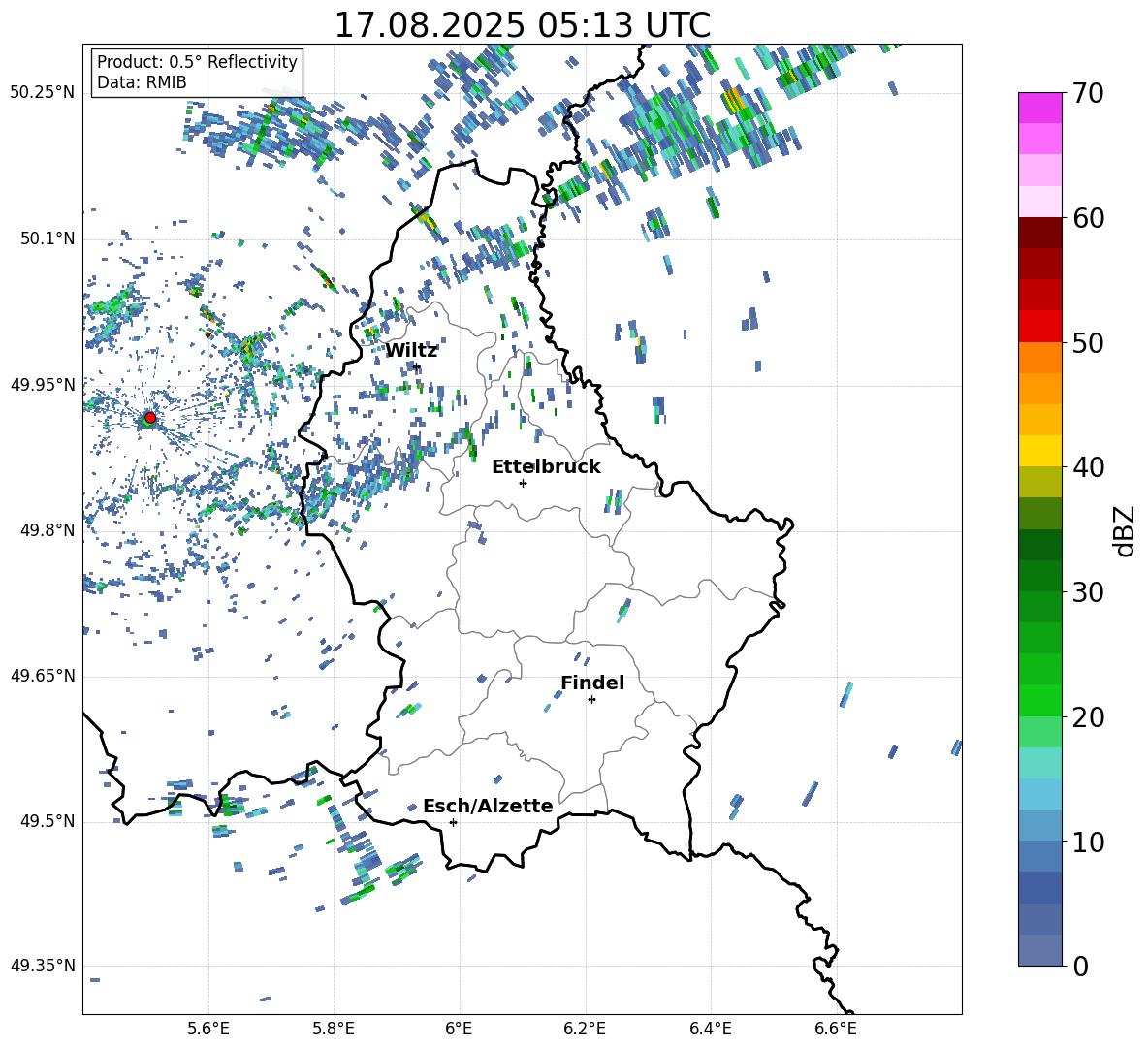The image size is (1148, 1048).
Task: Click the magenta swatch near 70 dBZ
Action: tap(1039, 108)
